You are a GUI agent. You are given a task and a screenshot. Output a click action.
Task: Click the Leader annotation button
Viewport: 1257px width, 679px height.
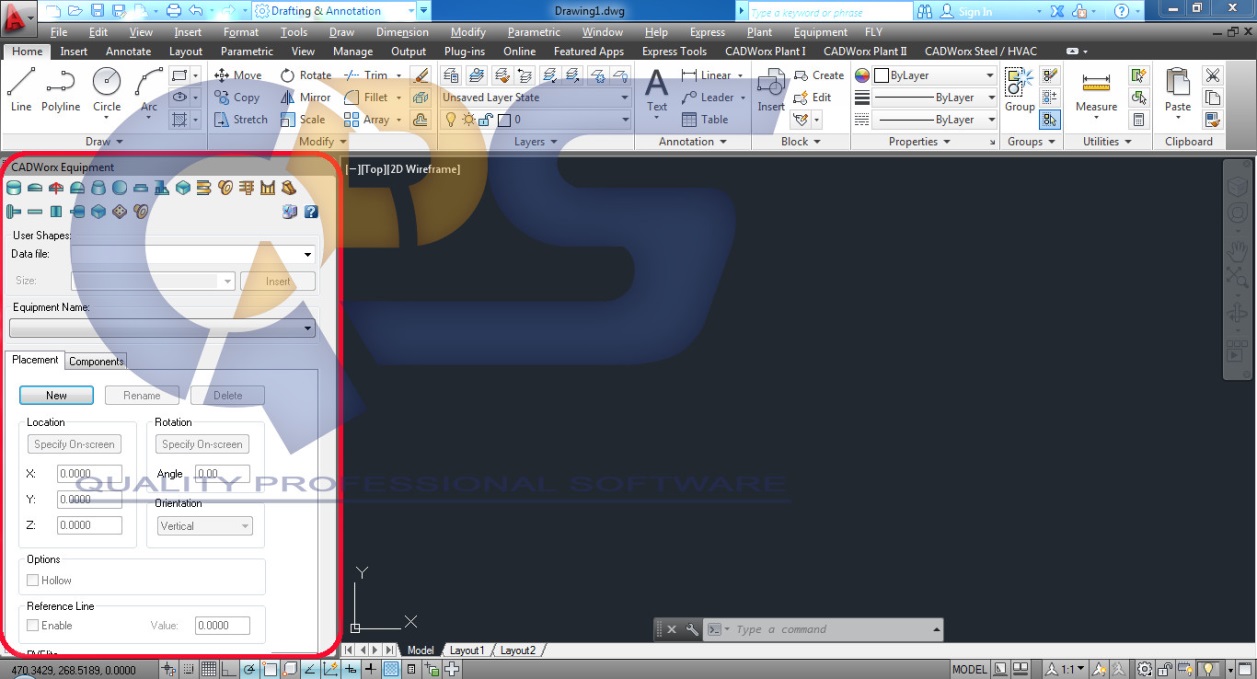[708, 97]
